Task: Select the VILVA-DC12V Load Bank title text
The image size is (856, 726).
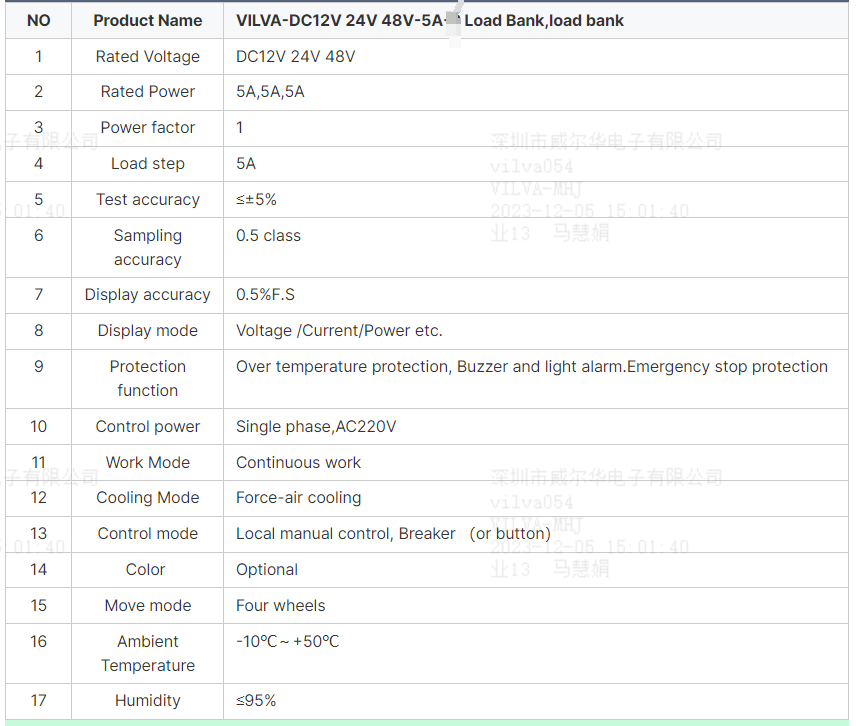Action: pyautogui.click(x=429, y=20)
